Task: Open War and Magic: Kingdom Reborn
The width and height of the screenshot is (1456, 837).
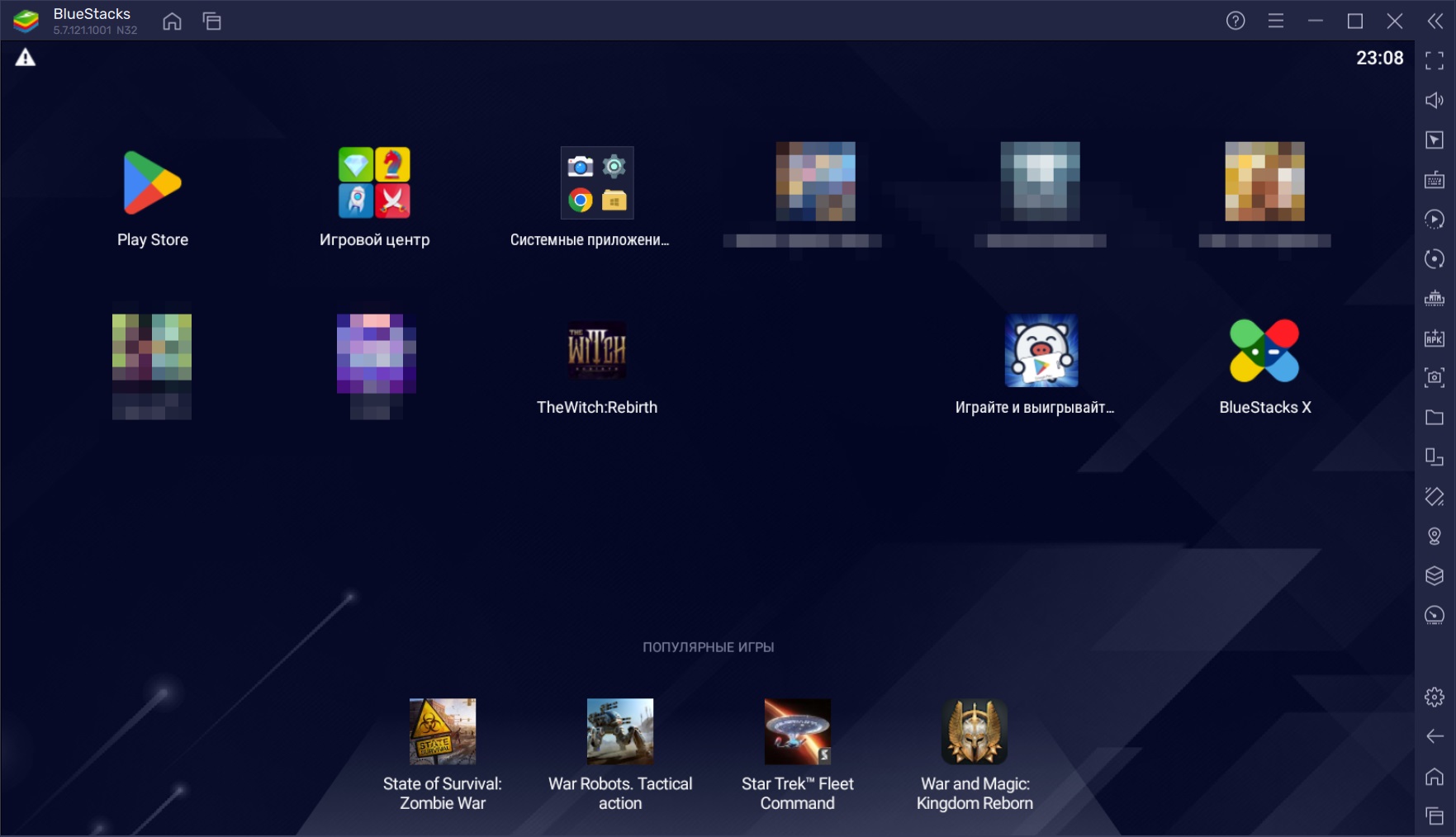Action: (975, 755)
